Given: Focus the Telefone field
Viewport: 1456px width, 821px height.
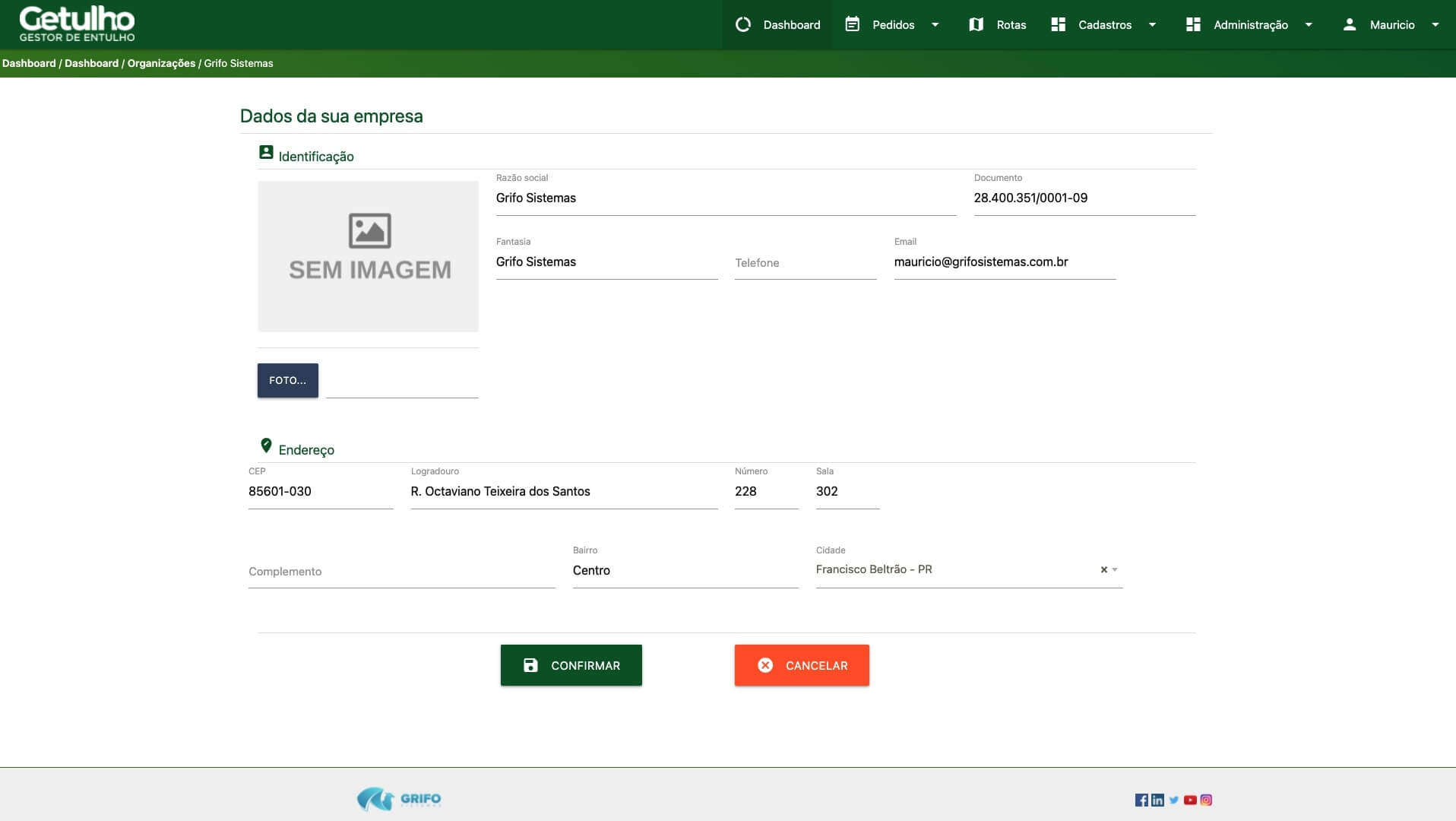Looking at the screenshot, I should (806, 262).
